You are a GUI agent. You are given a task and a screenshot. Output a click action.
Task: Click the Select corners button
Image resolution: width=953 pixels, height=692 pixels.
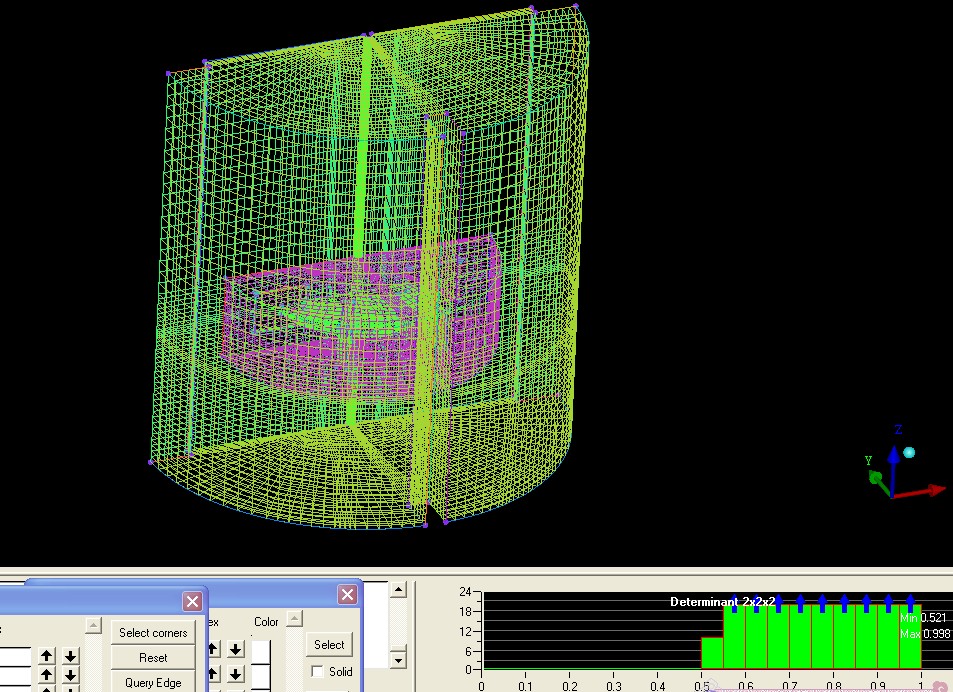point(153,632)
